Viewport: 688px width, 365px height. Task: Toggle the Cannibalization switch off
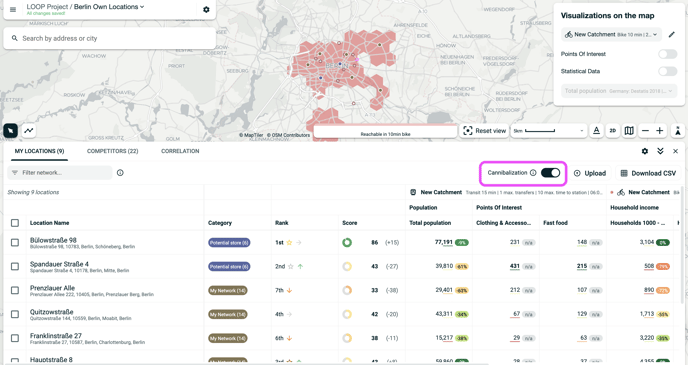(x=550, y=173)
